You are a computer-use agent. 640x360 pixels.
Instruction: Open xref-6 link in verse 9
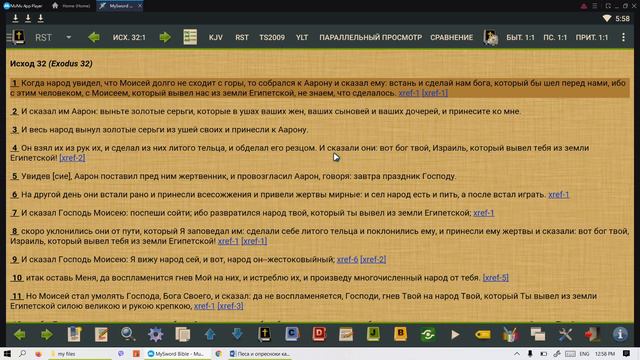click(x=347, y=260)
